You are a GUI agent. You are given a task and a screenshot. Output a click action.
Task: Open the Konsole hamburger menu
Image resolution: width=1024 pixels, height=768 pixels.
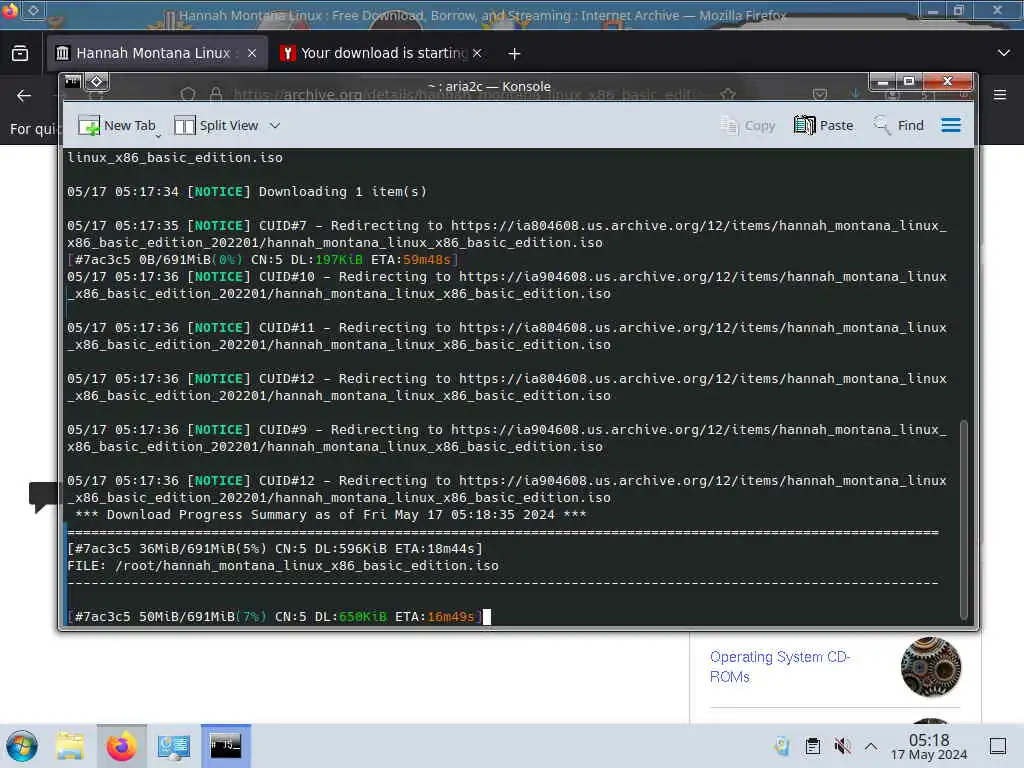tap(951, 125)
